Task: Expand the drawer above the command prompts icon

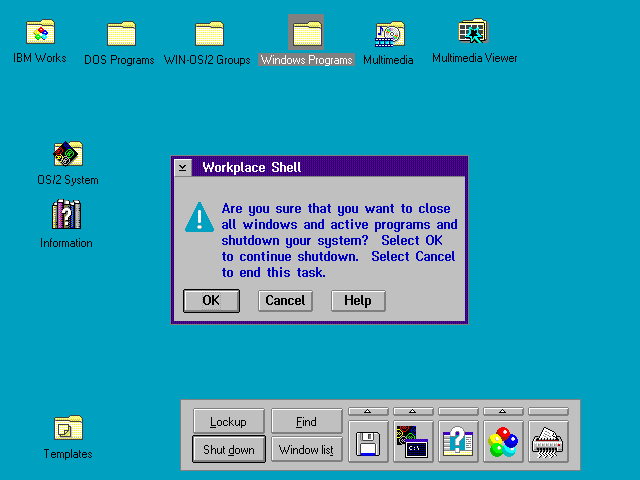Action: 413,411
